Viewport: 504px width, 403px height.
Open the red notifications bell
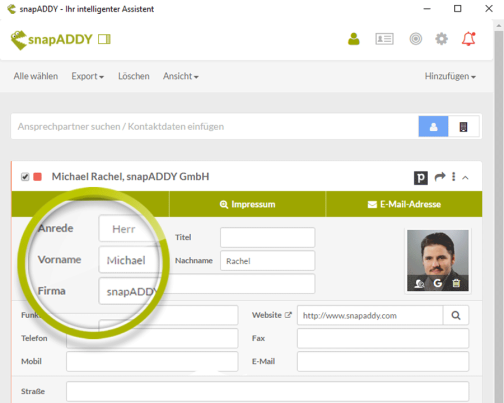click(x=468, y=39)
